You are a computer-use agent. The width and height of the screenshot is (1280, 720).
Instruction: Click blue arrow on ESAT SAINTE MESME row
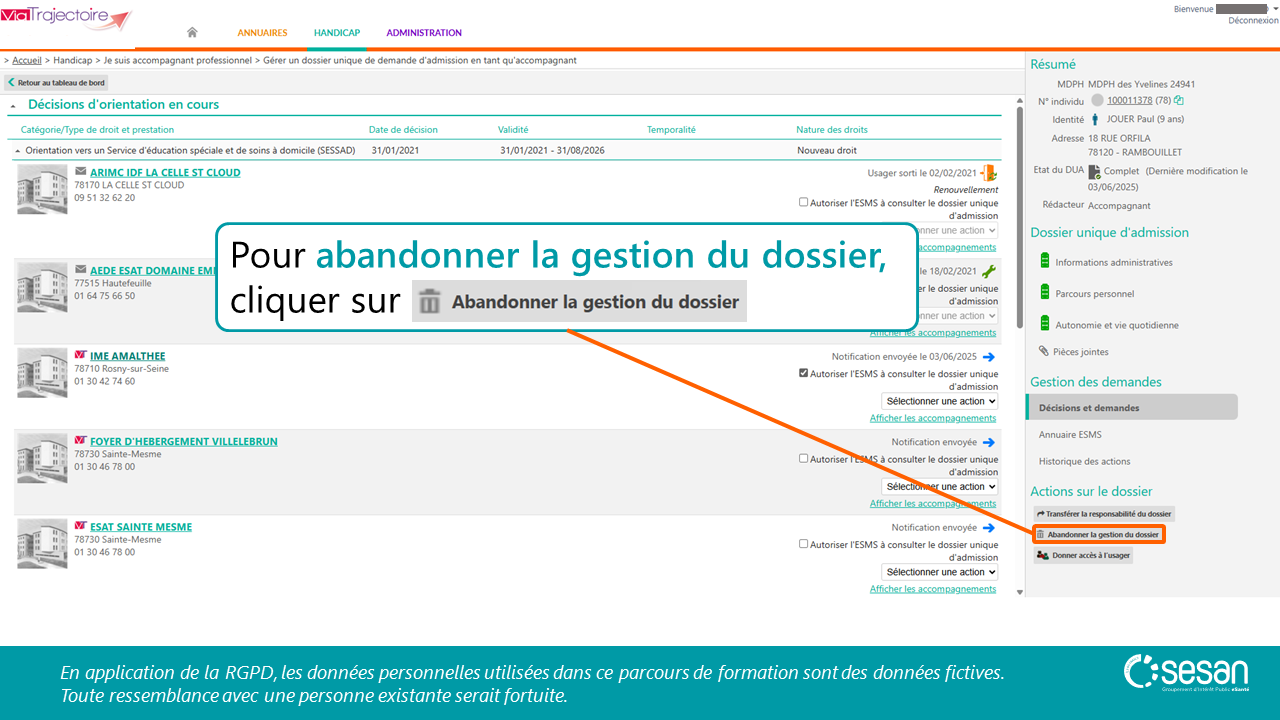pos(989,528)
